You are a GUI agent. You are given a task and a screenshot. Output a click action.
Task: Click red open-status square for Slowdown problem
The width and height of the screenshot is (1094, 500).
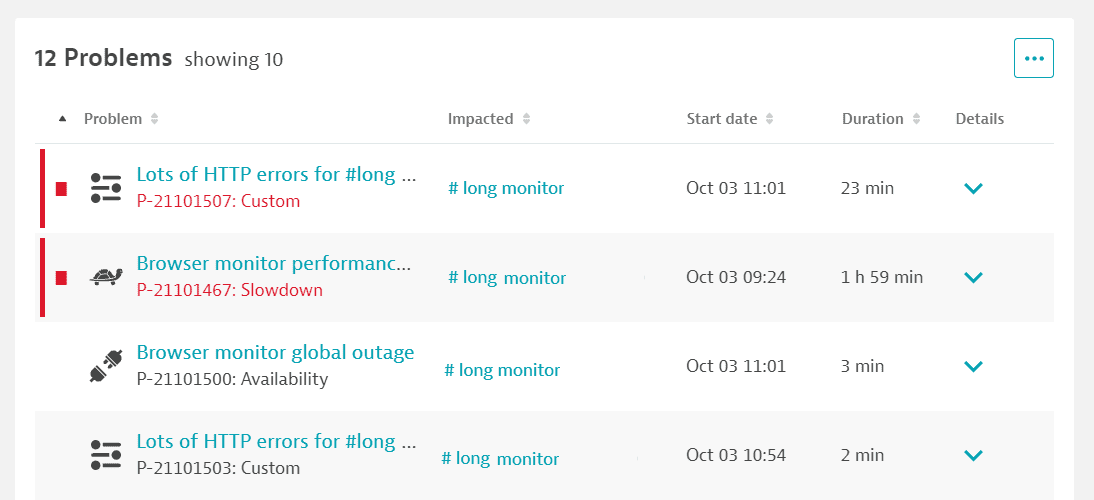click(61, 278)
